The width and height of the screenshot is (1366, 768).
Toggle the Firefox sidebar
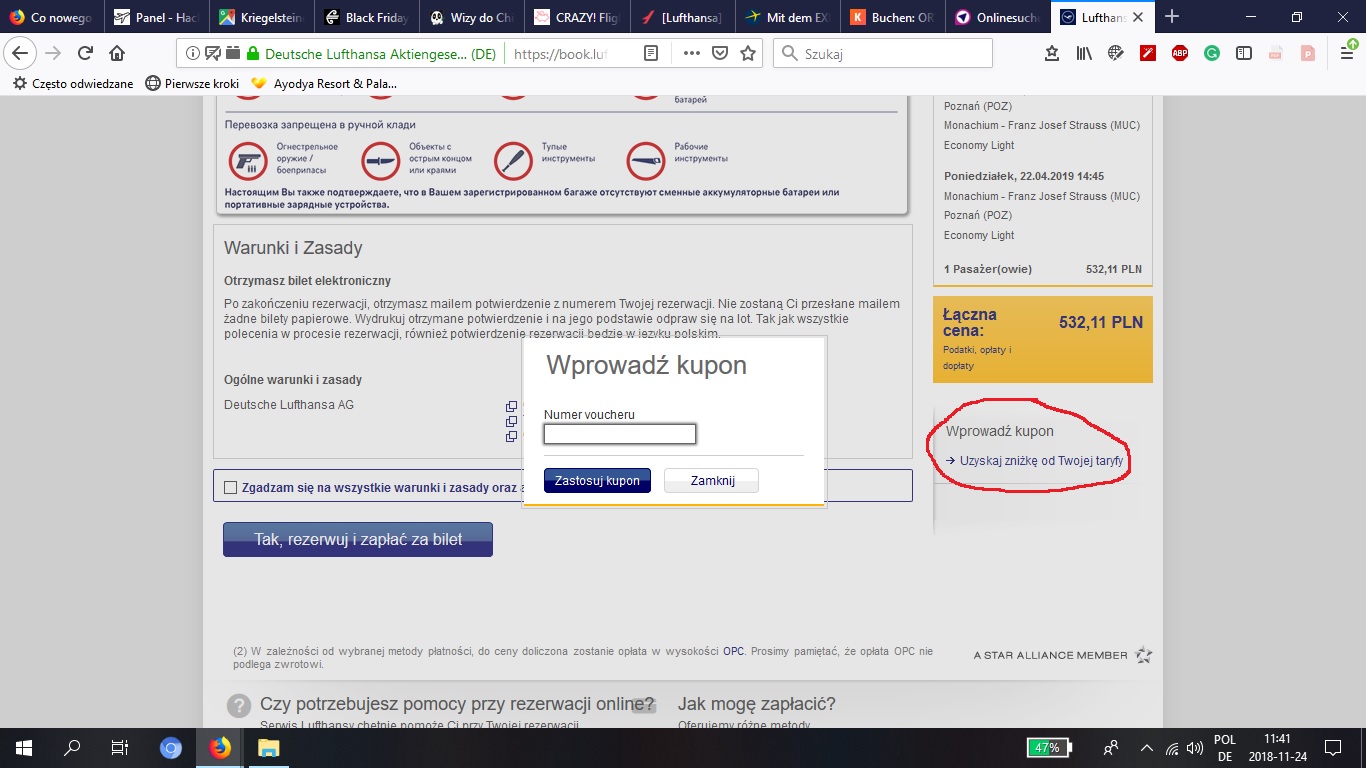pyautogui.click(x=1244, y=54)
